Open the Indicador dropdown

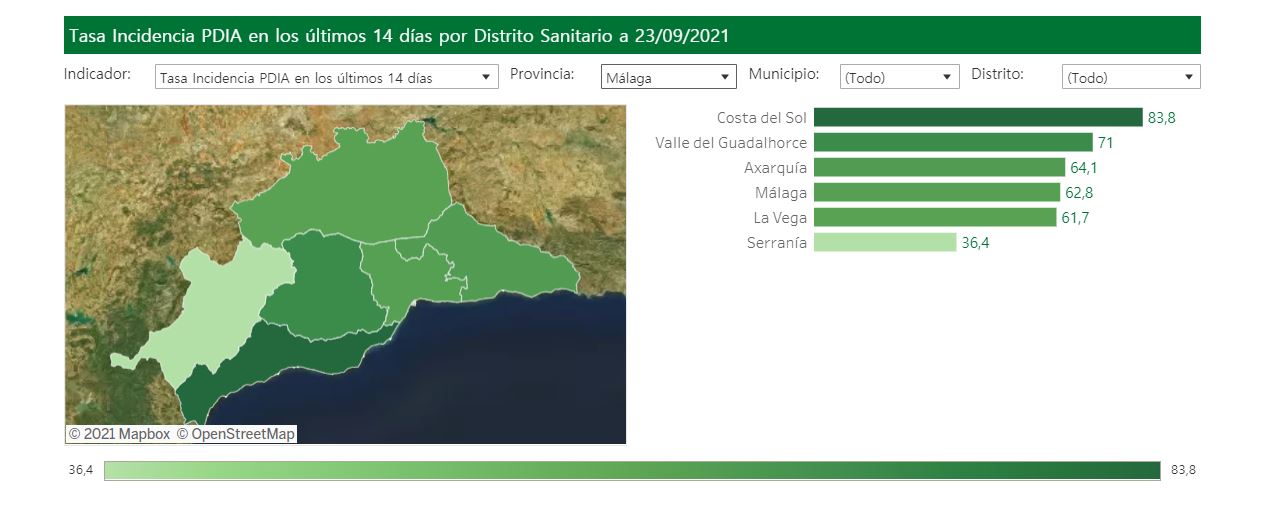point(326,77)
